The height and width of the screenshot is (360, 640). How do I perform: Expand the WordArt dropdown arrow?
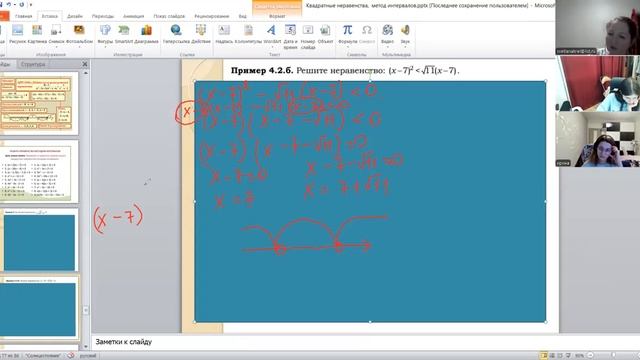click(272, 47)
